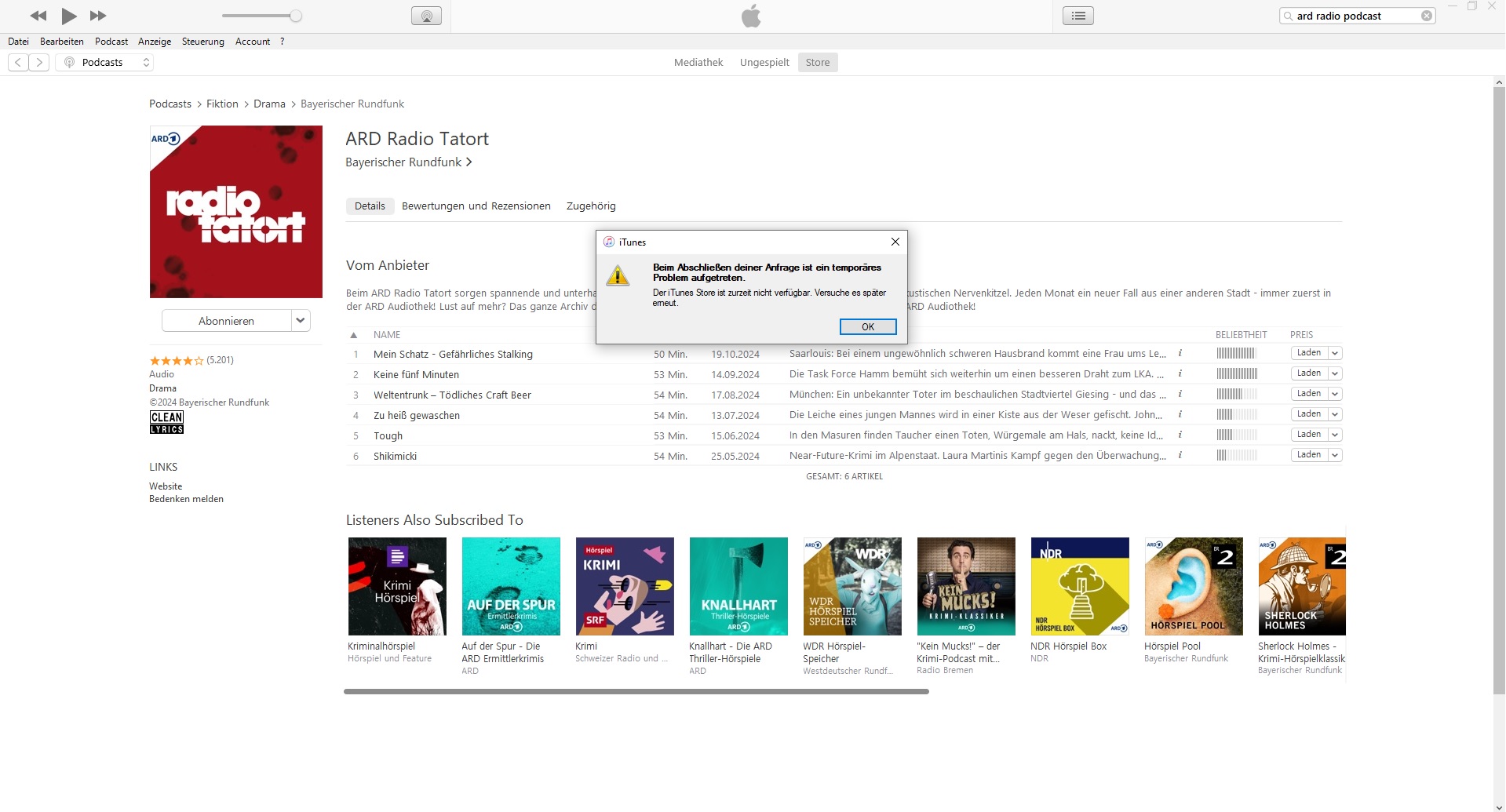Open the Website link
1506x812 pixels.
(x=166, y=486)
